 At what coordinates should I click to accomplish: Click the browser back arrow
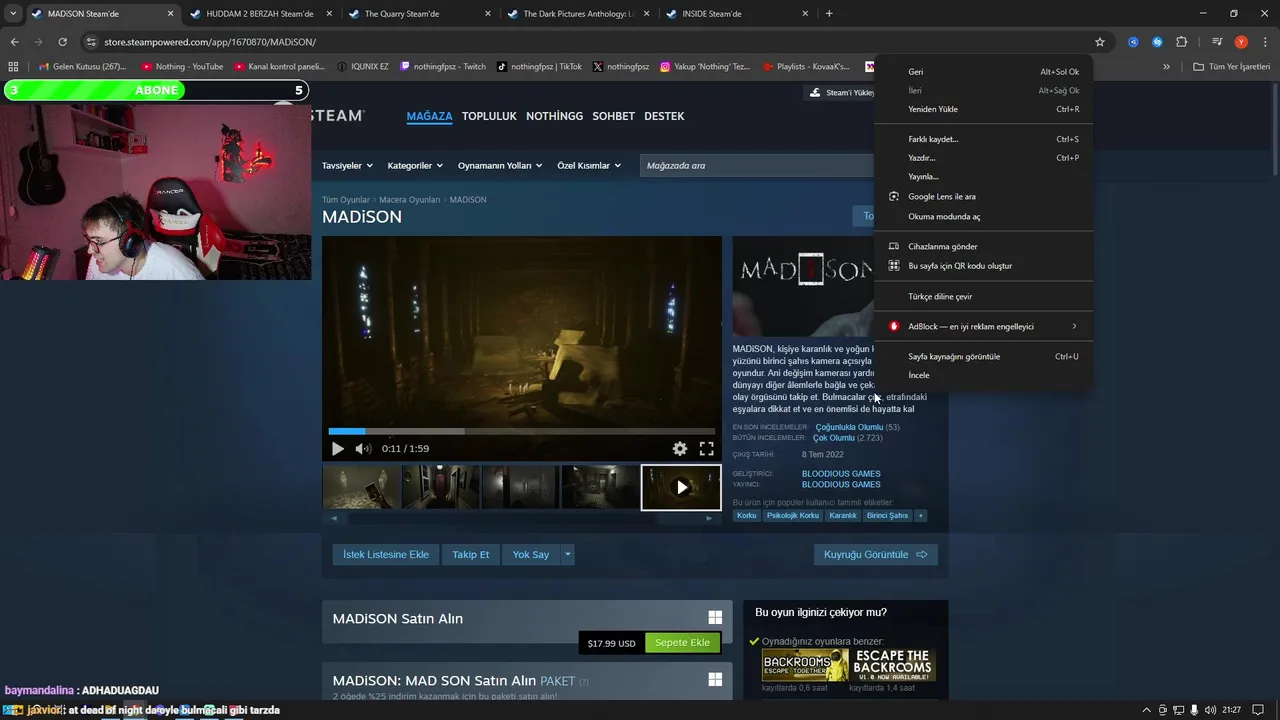14,42
